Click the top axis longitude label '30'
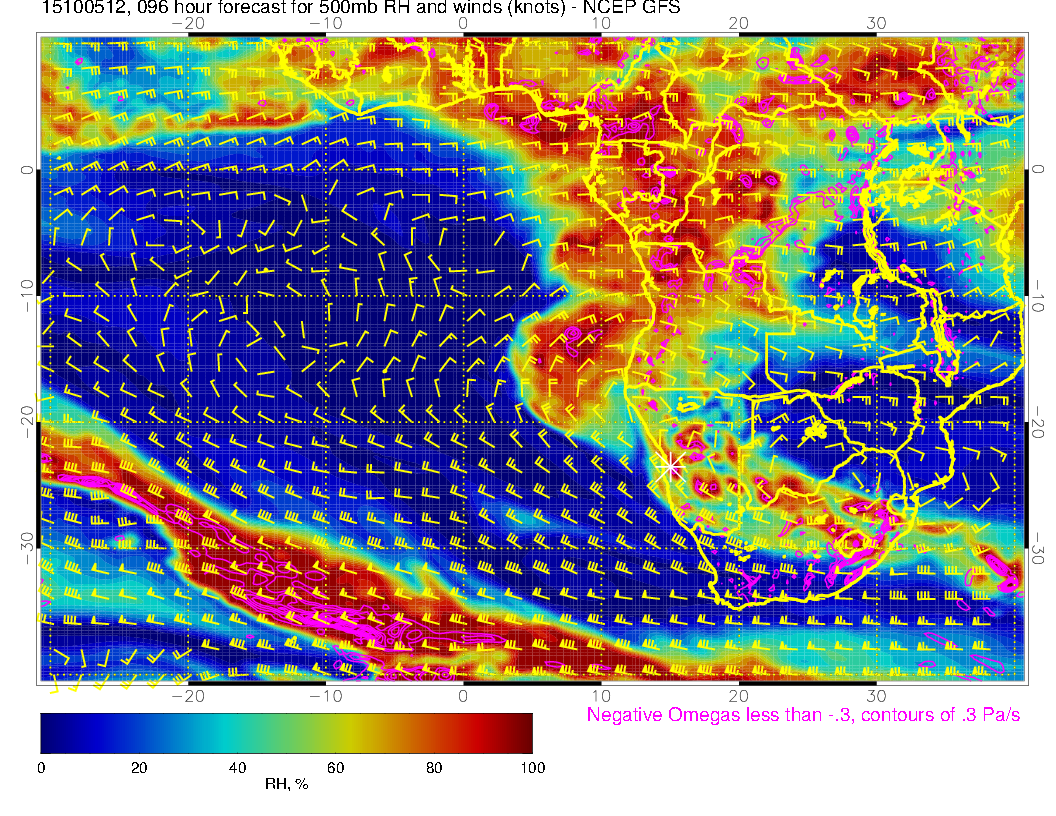 pos(876,24)
